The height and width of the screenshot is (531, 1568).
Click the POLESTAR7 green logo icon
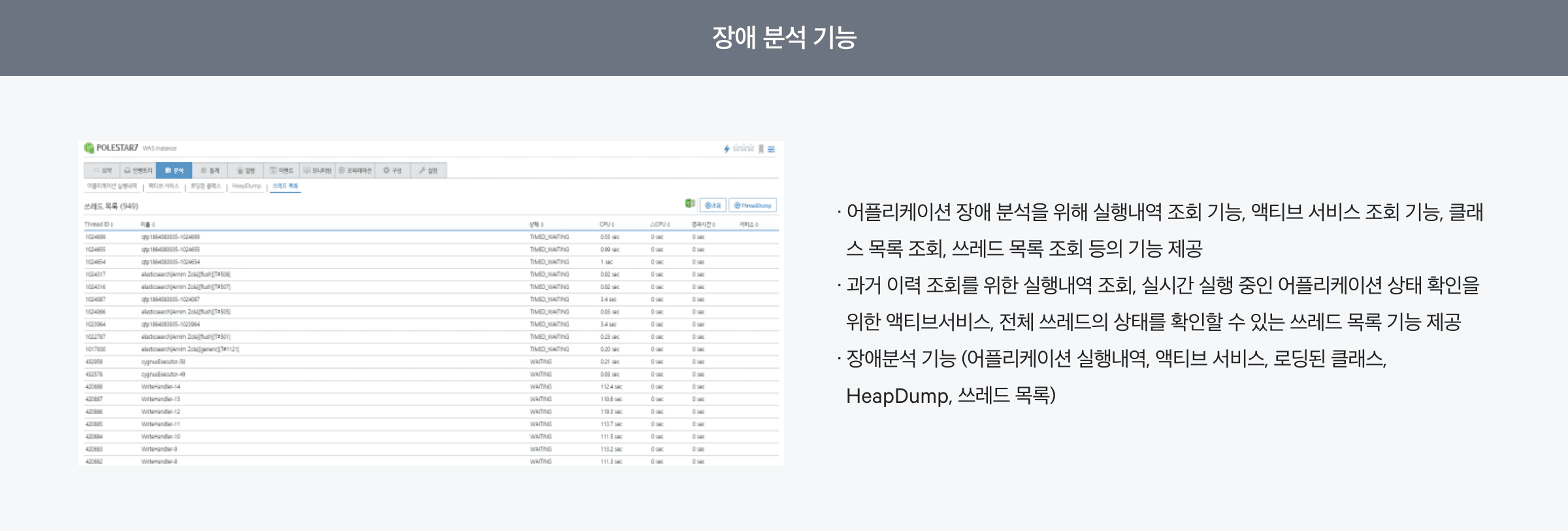pos(89,148)
